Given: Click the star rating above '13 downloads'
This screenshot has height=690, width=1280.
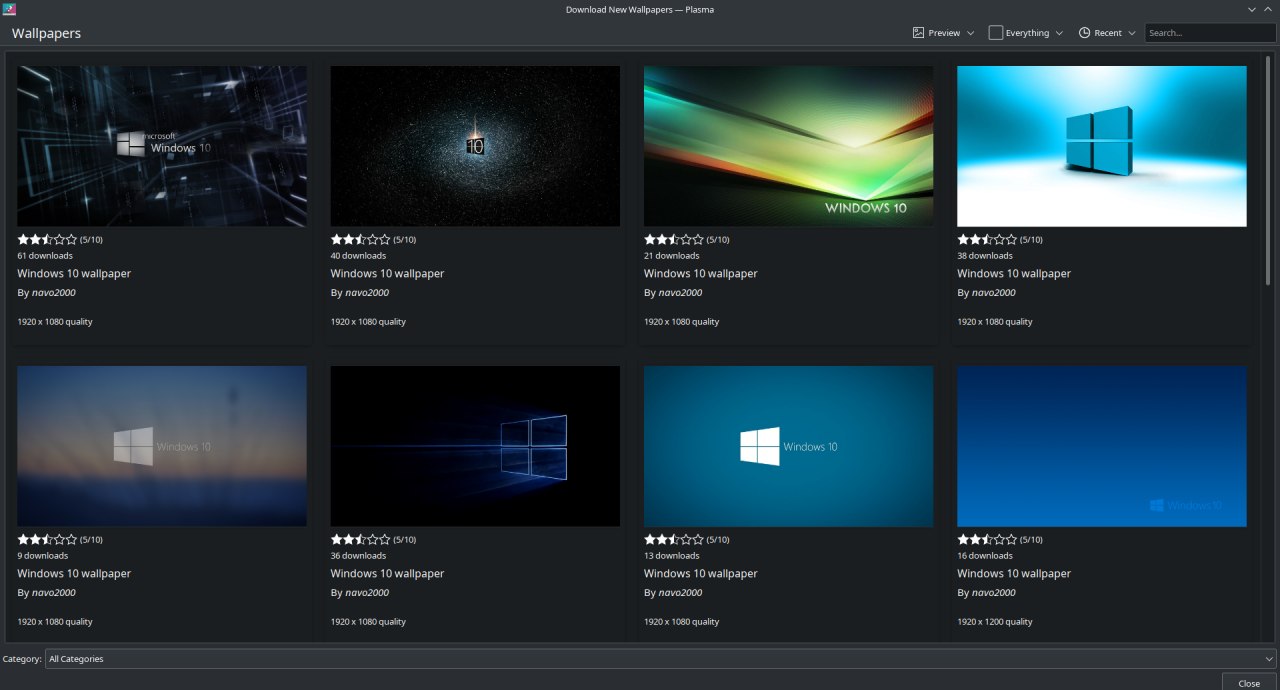Looking at the screenshot, I should (674, 539).
